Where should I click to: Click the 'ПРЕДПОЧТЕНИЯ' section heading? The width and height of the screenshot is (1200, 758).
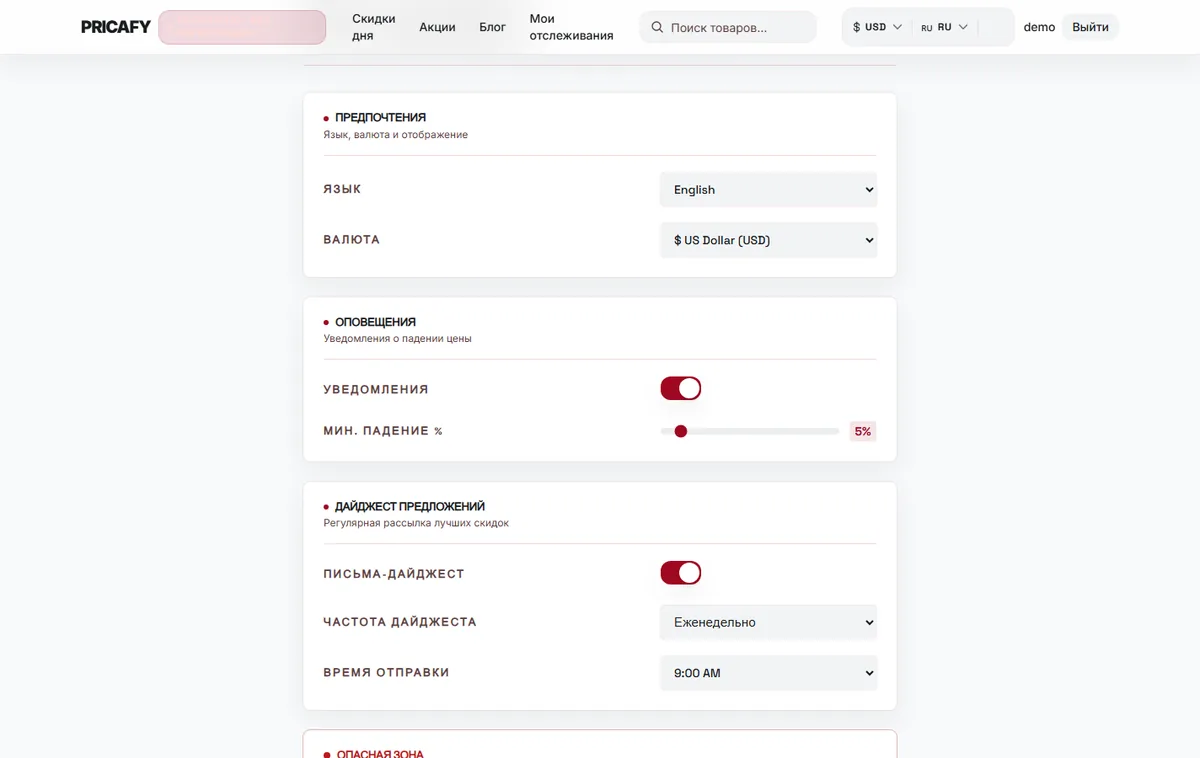(x=380, y=117)
